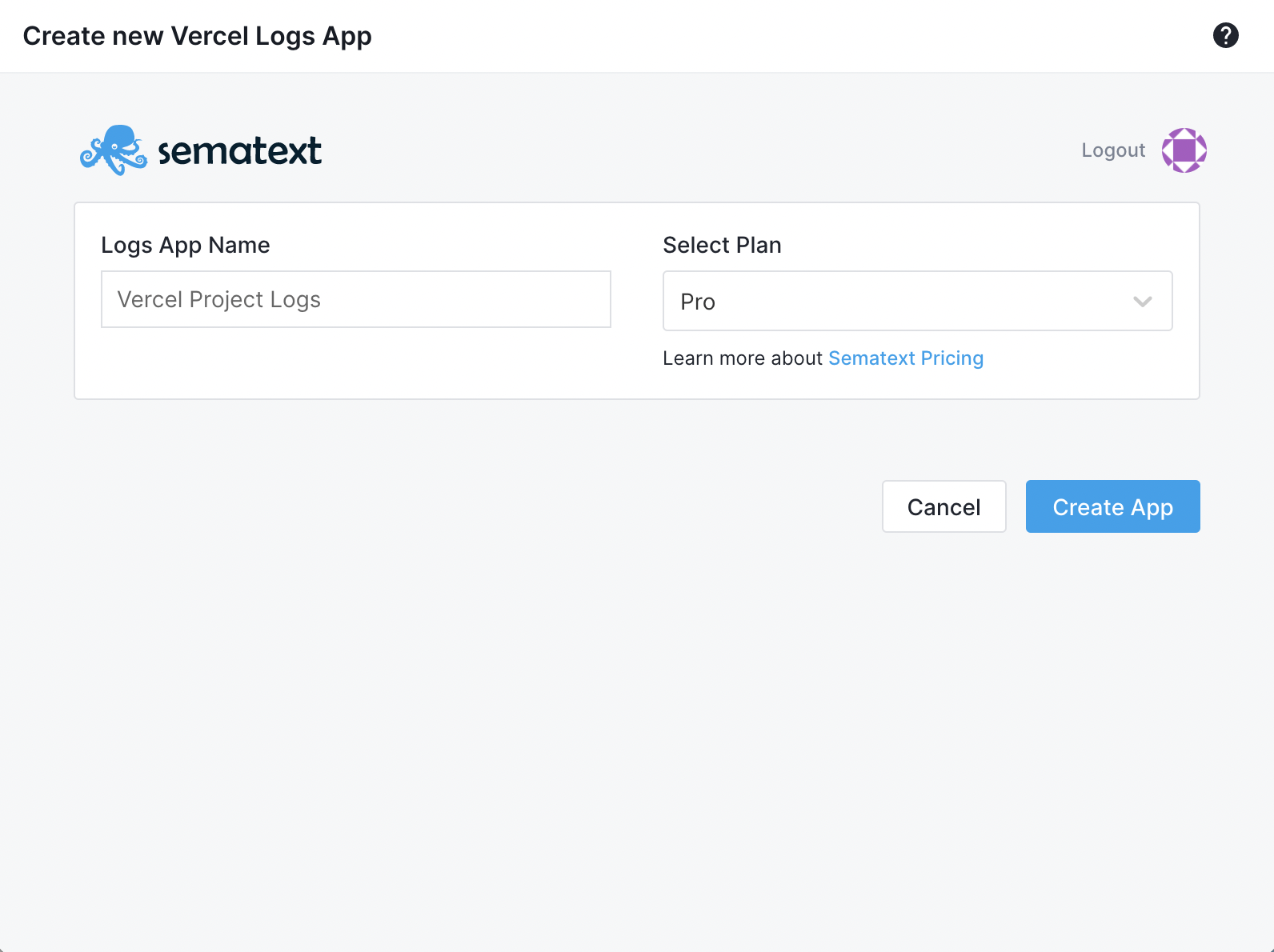Click the Logout link

point(1113,150)
